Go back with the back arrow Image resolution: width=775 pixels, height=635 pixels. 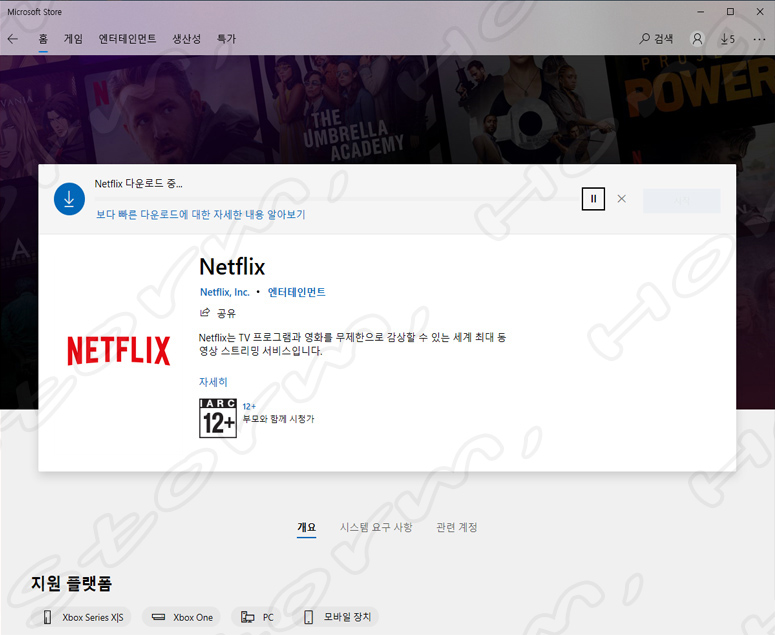tap(13, 39)
